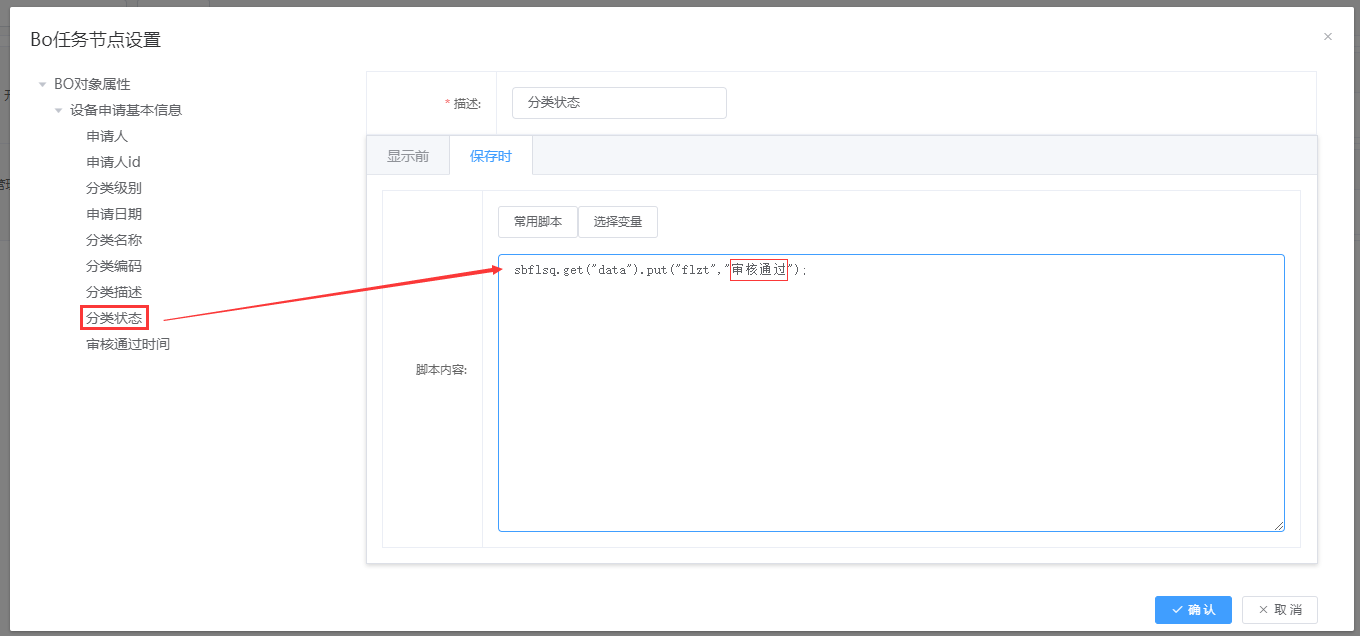Select the 申请日期 field
This screenshot has width=1360, height=636.
[114, 214]
